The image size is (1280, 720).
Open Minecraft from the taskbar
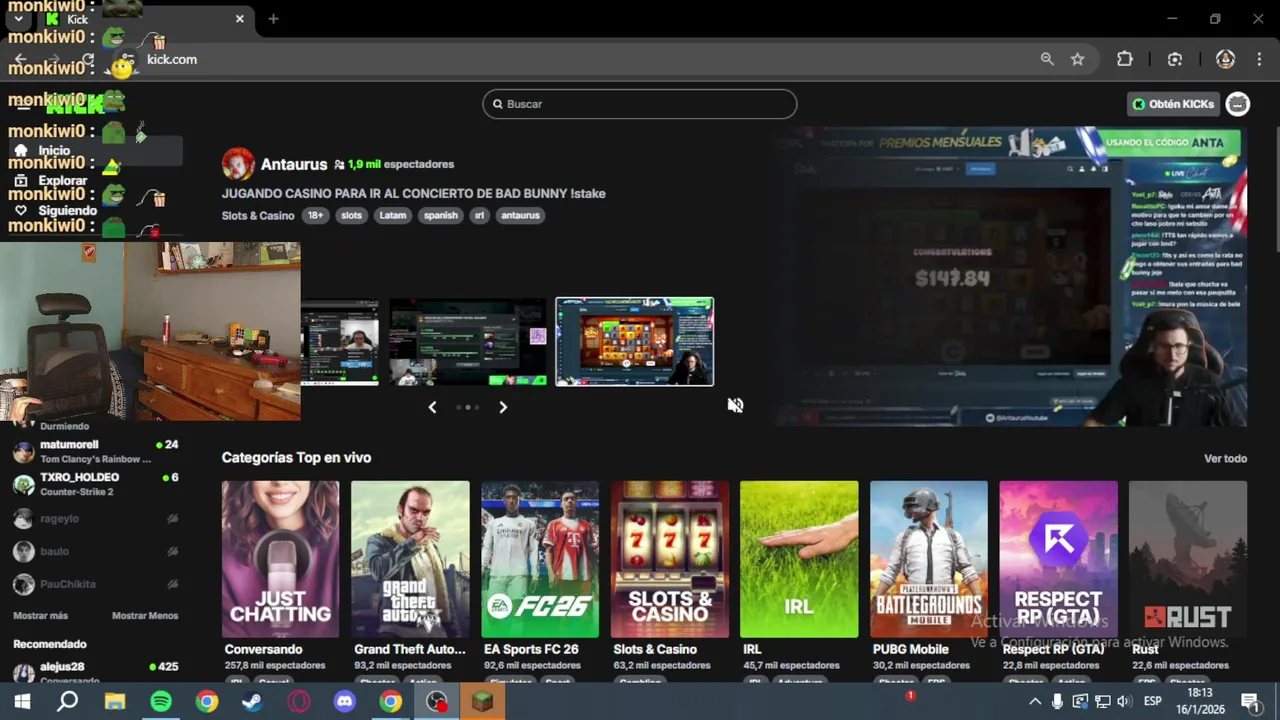coord(483,702)
